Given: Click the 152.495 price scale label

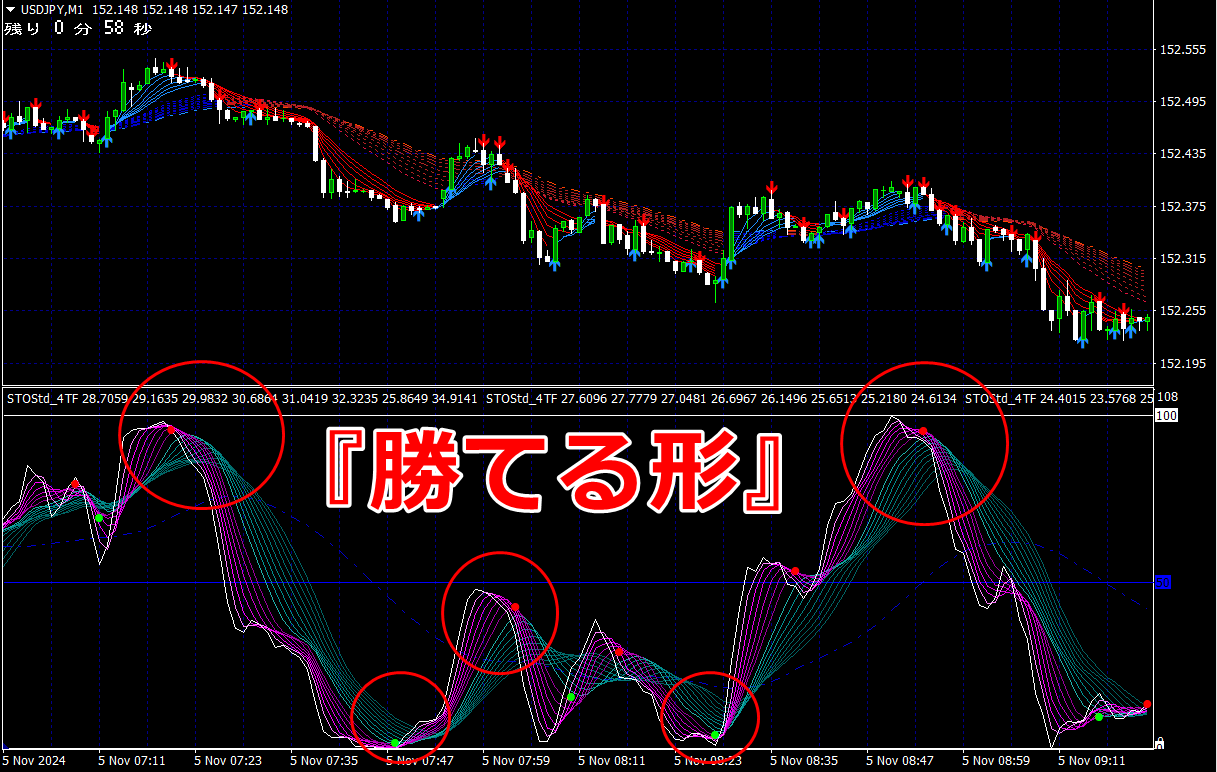Looking at the screenshot, I should pyautogui.click(x=1182, y=102).
